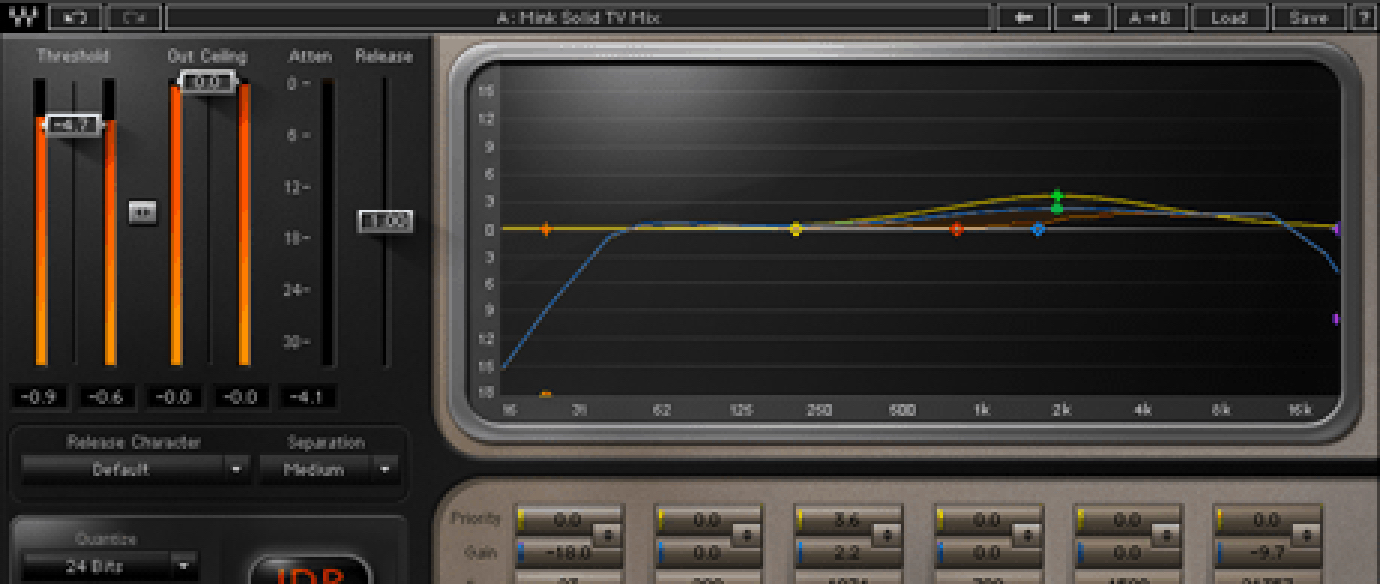Select the orange marker at the graph bottom
This screenshot has height=584, width=1380.
(546, 394)
